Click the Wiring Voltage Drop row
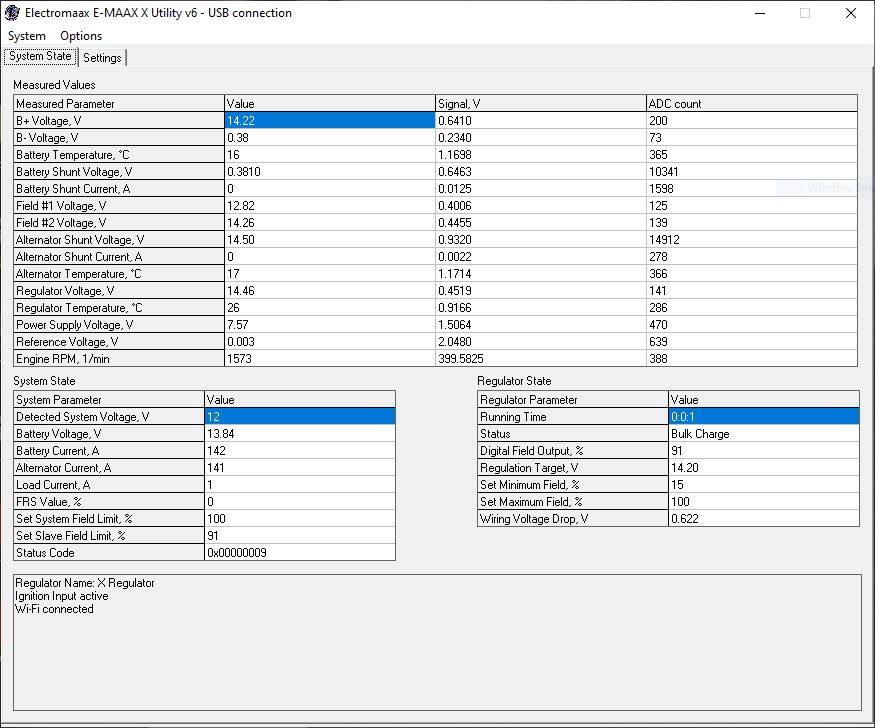 click(573, 519)
